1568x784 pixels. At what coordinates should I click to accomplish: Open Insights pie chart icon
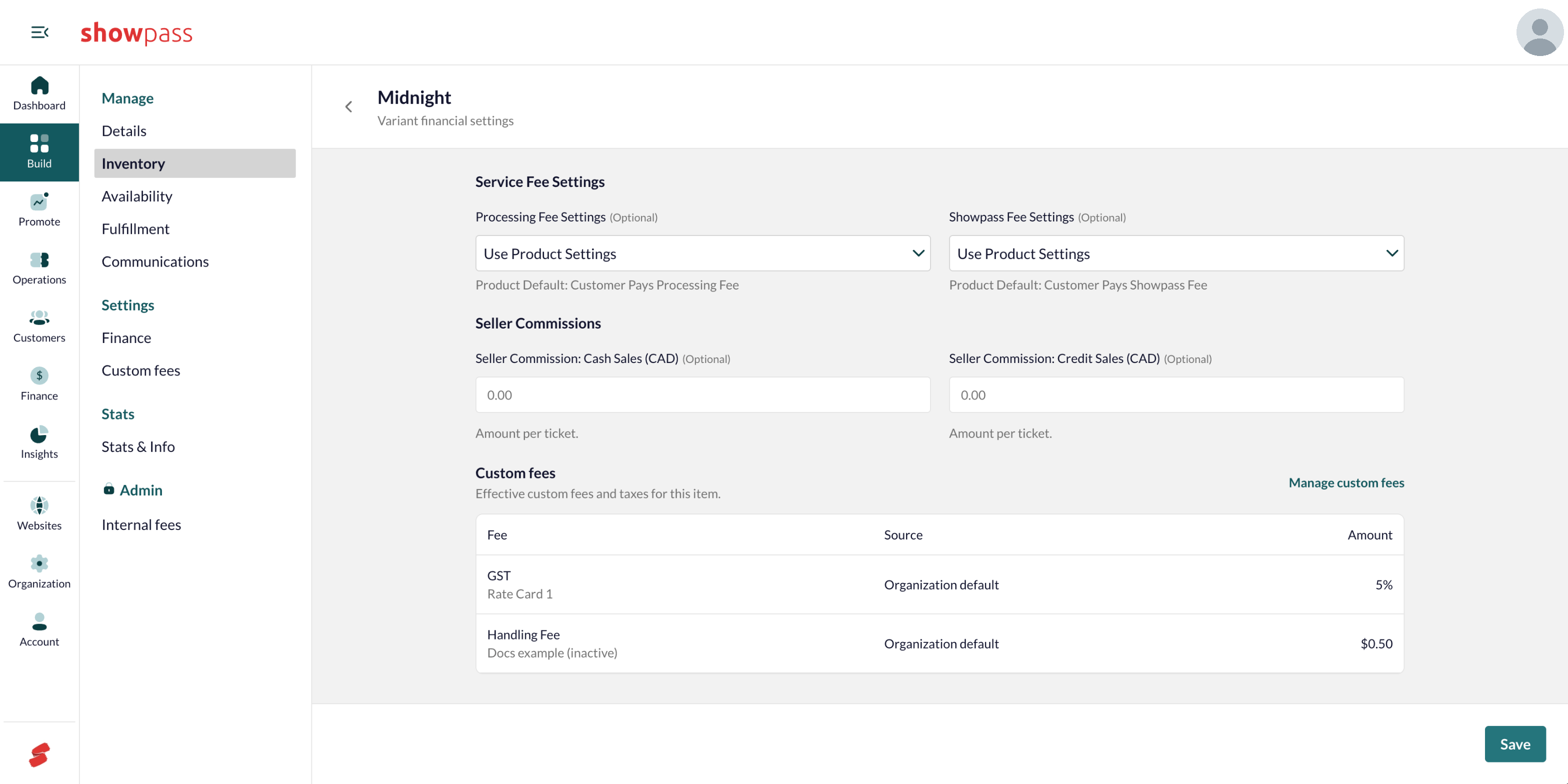tap(39, 434)
